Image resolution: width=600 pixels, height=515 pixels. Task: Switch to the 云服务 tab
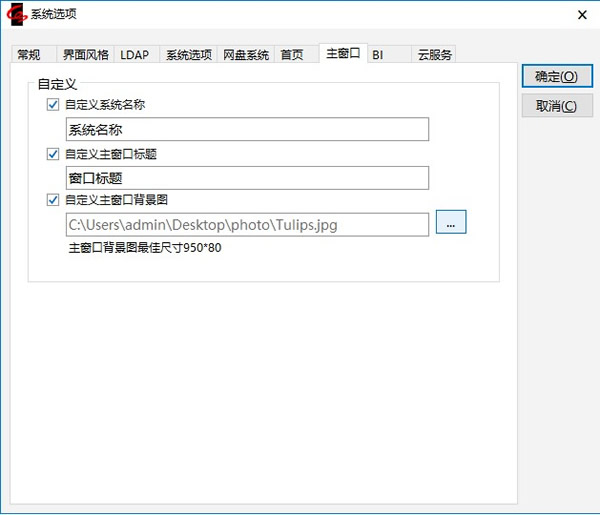435,55
